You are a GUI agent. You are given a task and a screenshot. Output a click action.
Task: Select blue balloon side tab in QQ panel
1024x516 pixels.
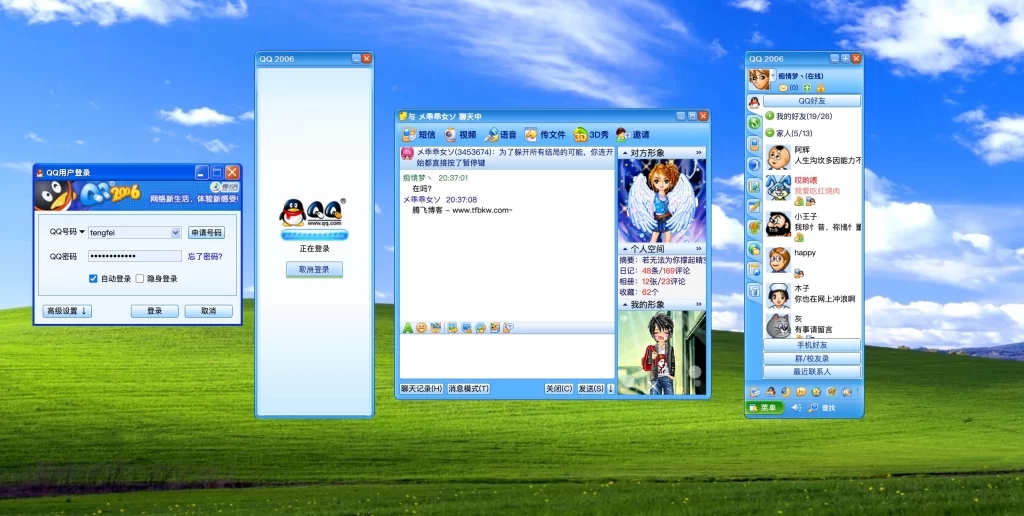pyautogui.click(x=754, y=165)
